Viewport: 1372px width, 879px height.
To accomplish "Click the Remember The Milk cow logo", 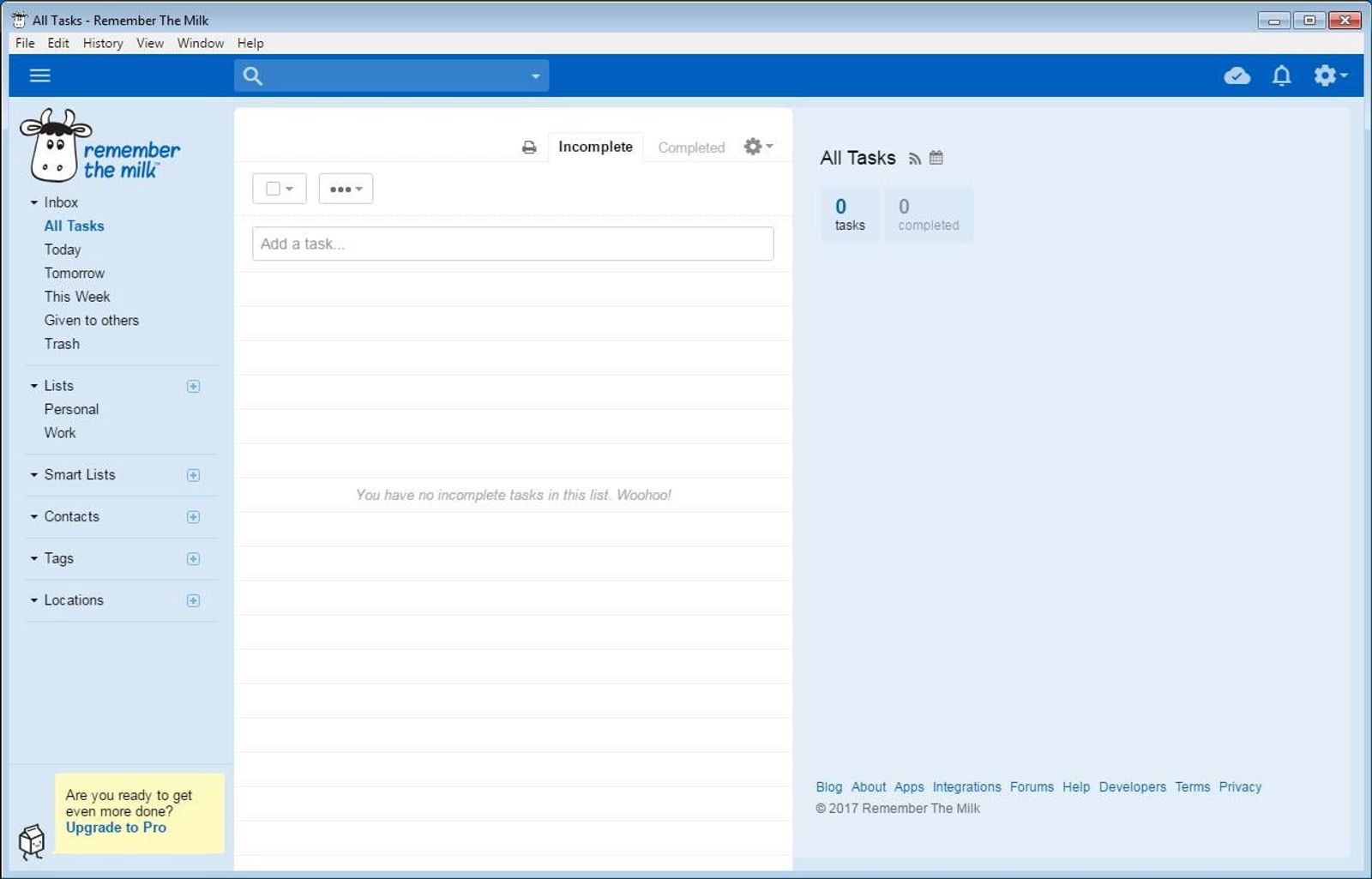I will point(99,146).
